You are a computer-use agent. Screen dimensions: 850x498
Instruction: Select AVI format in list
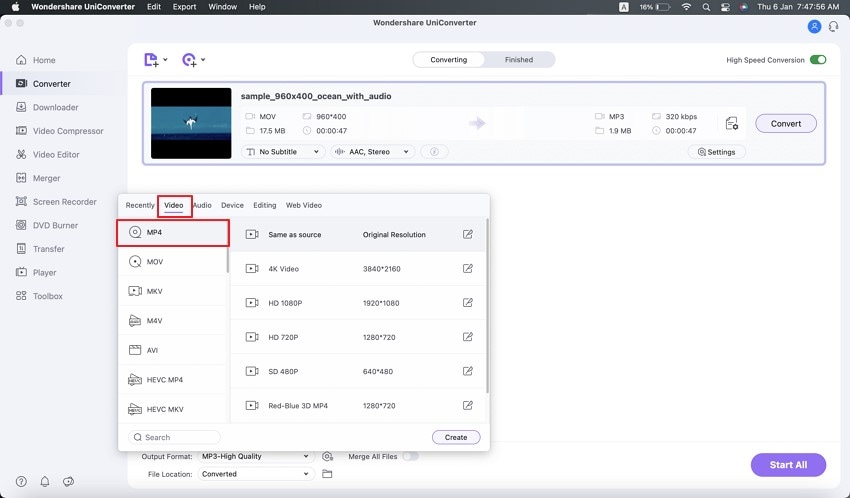[173, 350]
